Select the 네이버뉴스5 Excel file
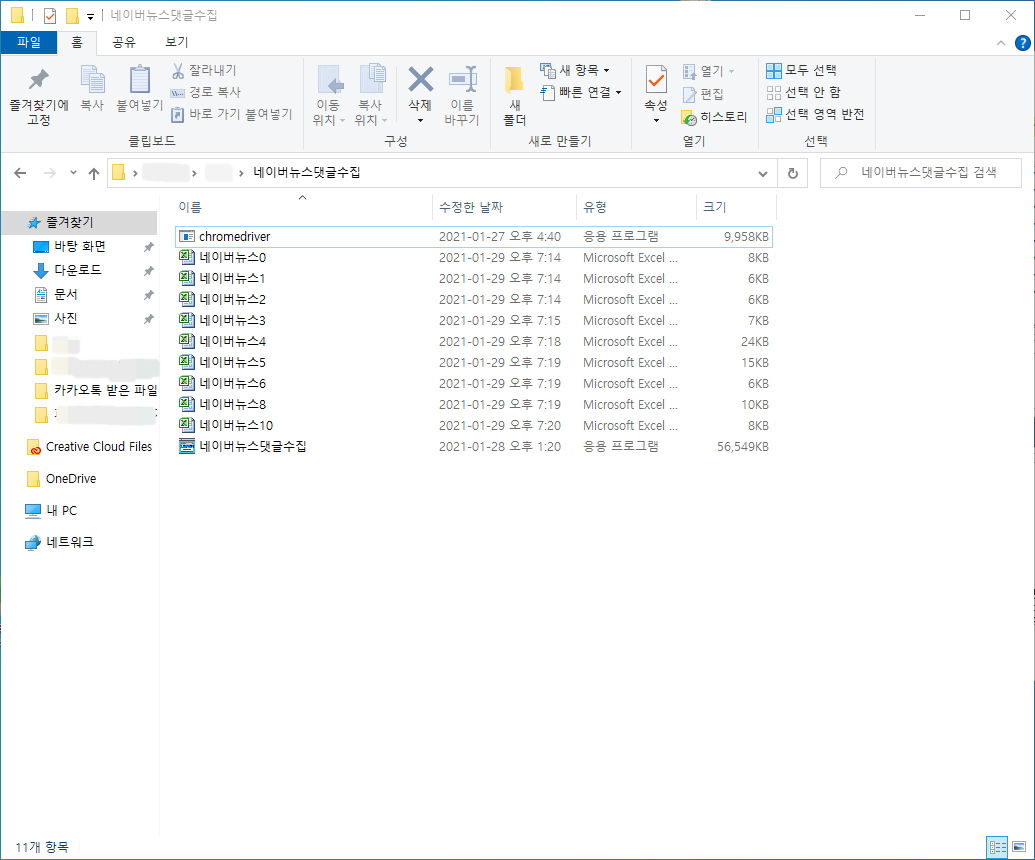The height and width of the screenshot is (860, 1035). 474,362
